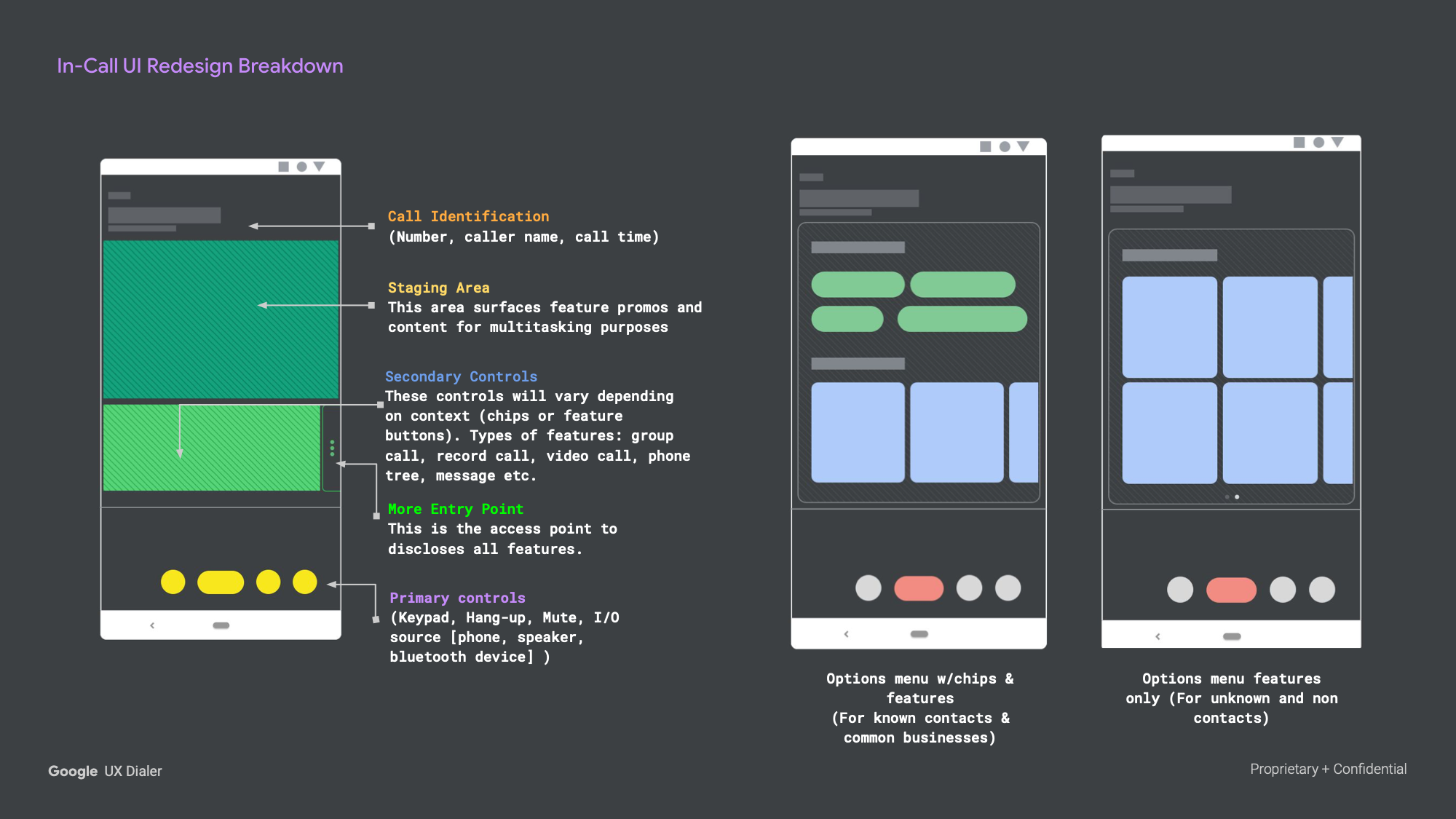Click the back arrow in the right phone mockup
This screenshot has width=1456, height=819.
click(x=1158, y=636)
